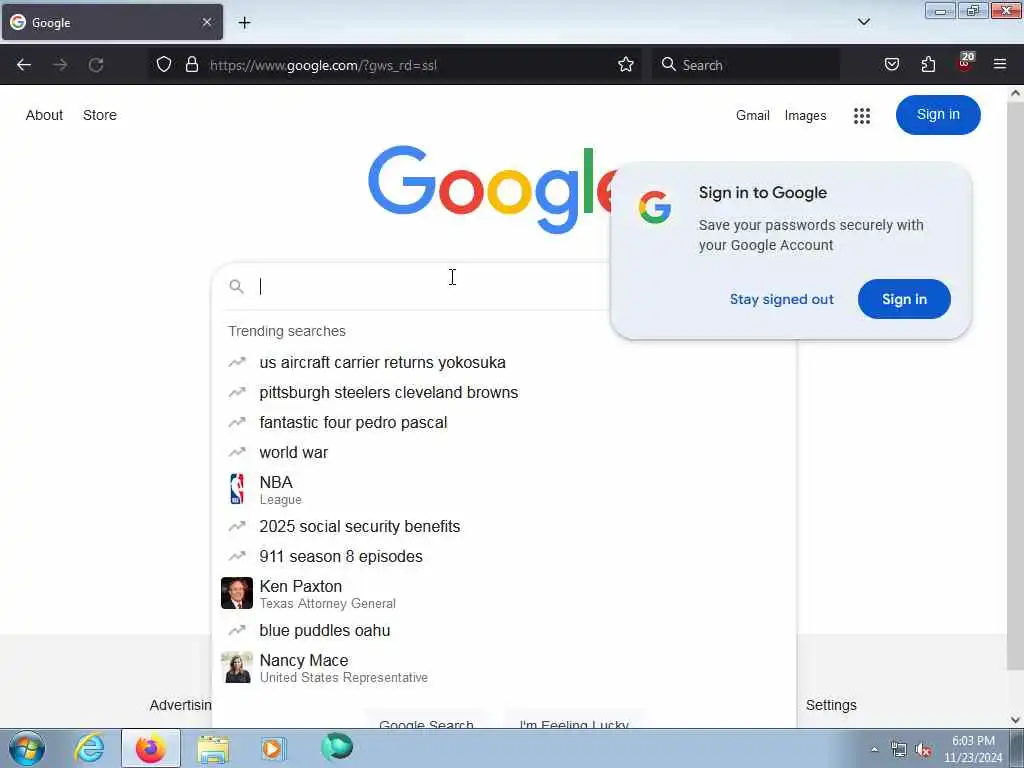Focus the Firefox toolbar Search box
The width and height of the screenshot is (1024, 768).
[746, 65]
